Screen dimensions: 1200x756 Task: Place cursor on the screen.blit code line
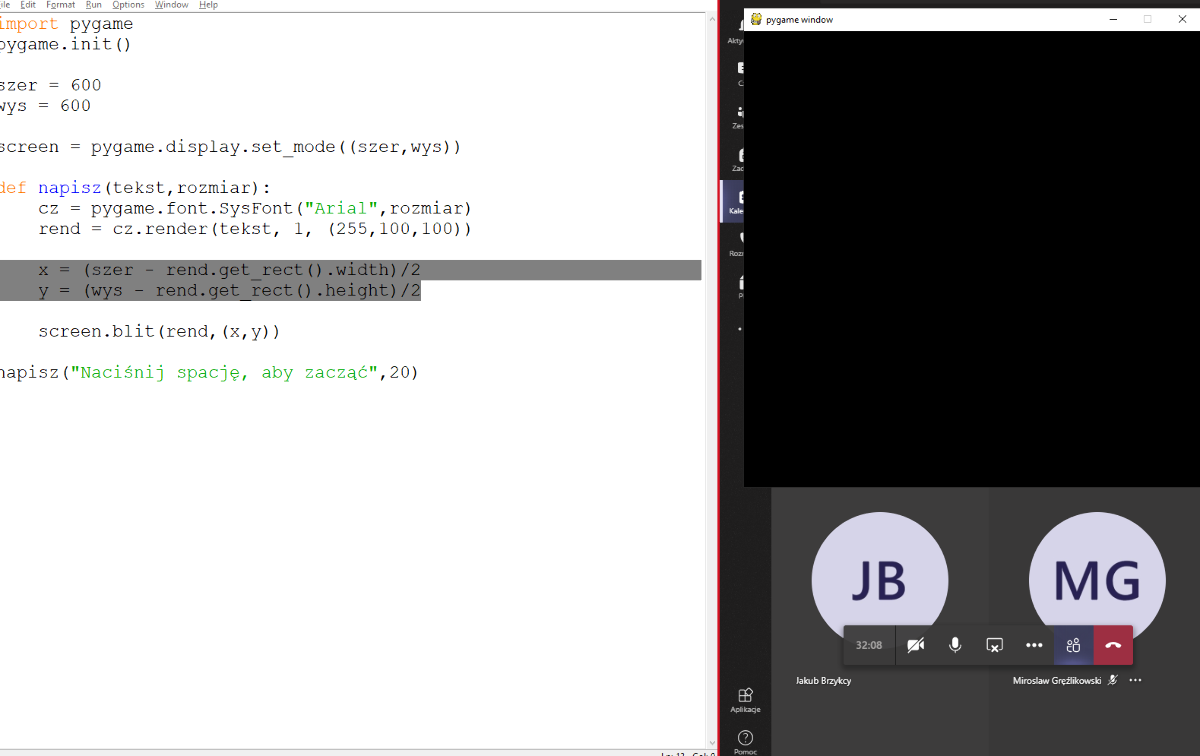pyautogui.click(x=159, y=331)
